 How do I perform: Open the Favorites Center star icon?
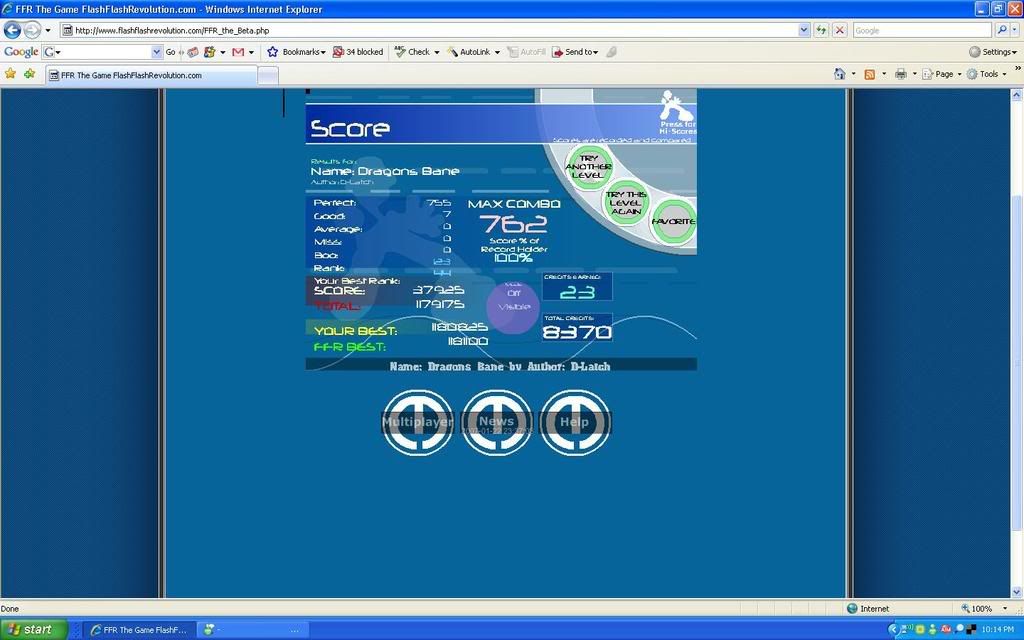pyautogui.click(x=11, y=74)
